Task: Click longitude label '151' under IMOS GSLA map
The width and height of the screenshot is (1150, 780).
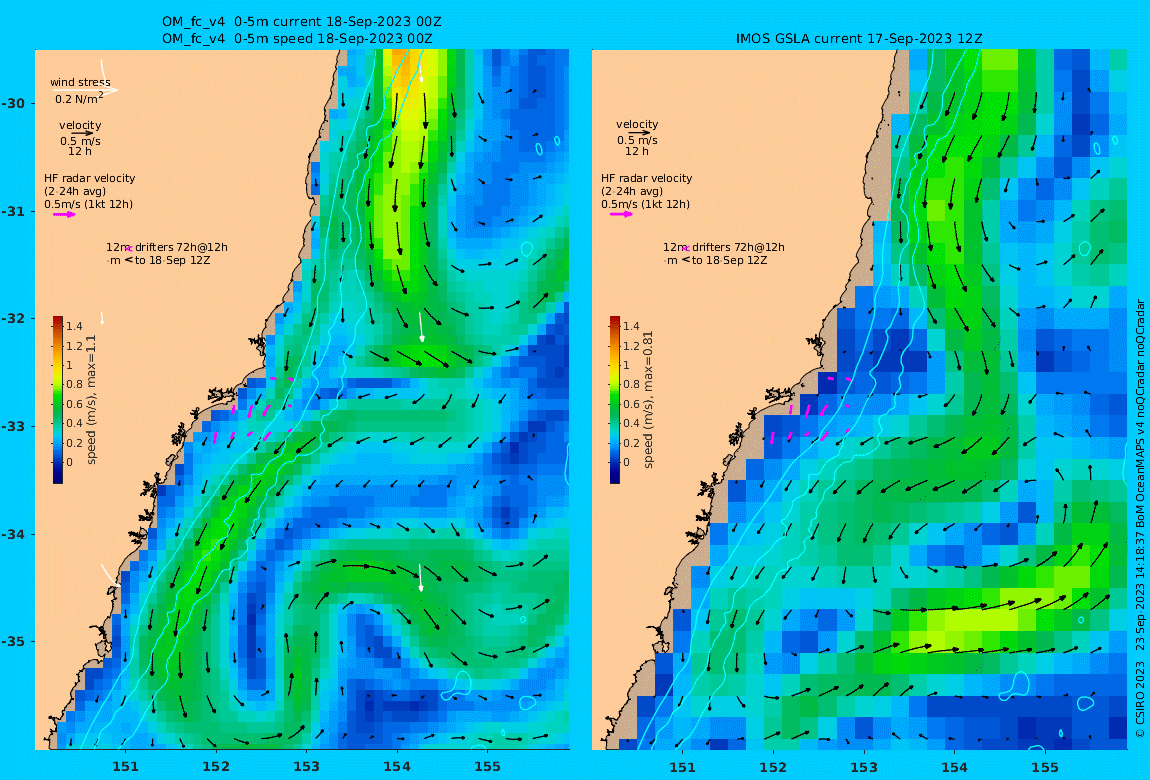Action: (x=683, y=767)
